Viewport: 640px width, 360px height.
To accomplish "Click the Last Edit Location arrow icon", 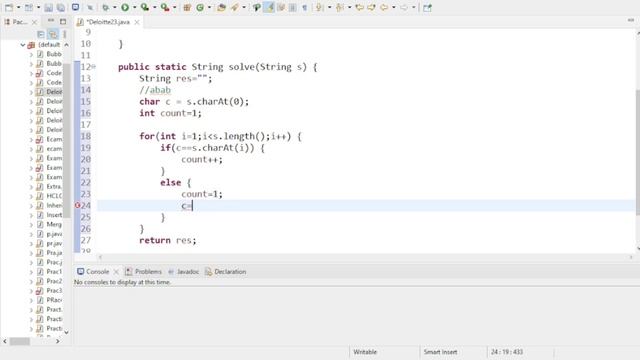I will [359, 7].
